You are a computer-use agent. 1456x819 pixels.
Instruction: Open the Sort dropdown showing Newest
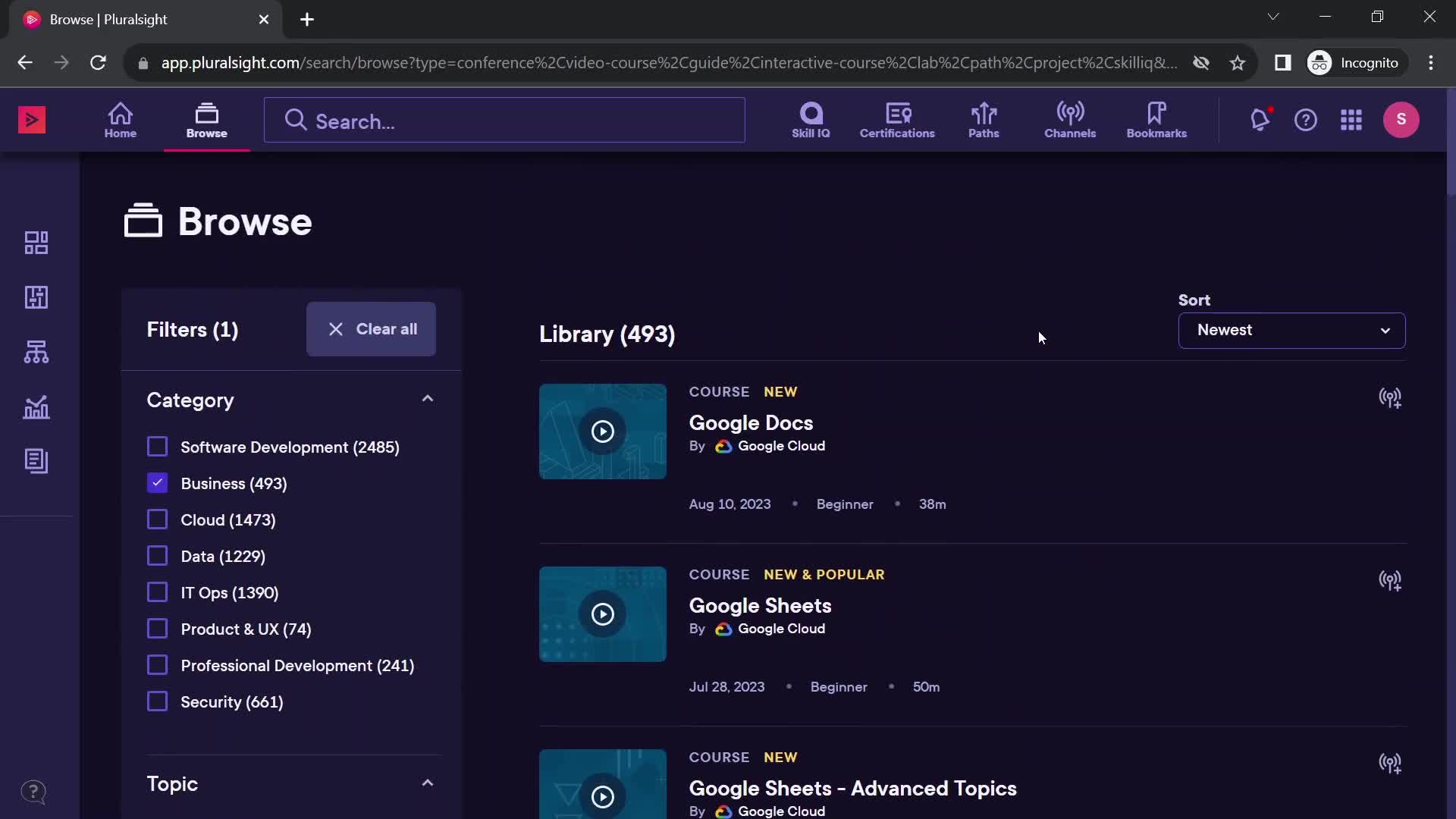coord(1291,331)
